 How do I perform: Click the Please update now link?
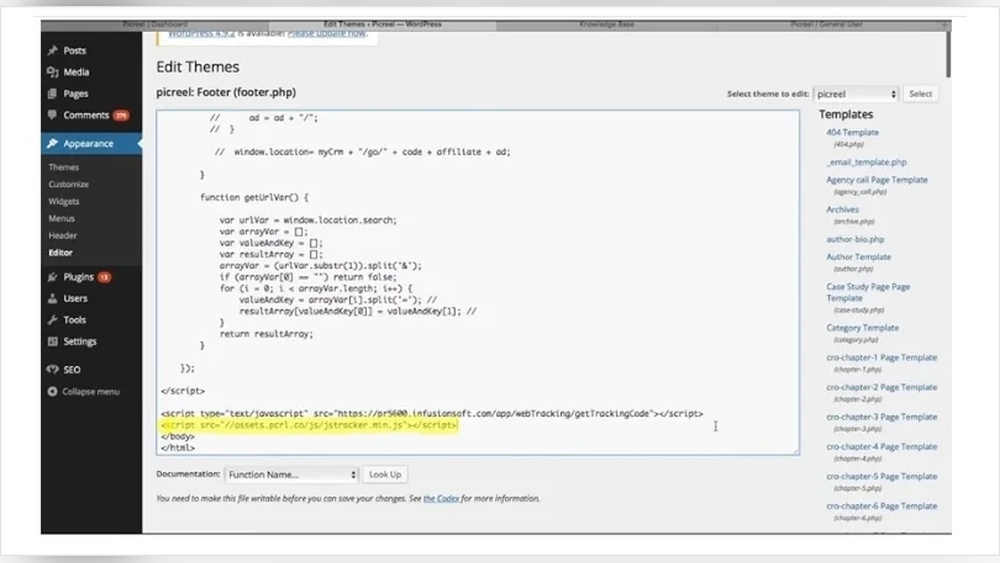tap(327, 33)
